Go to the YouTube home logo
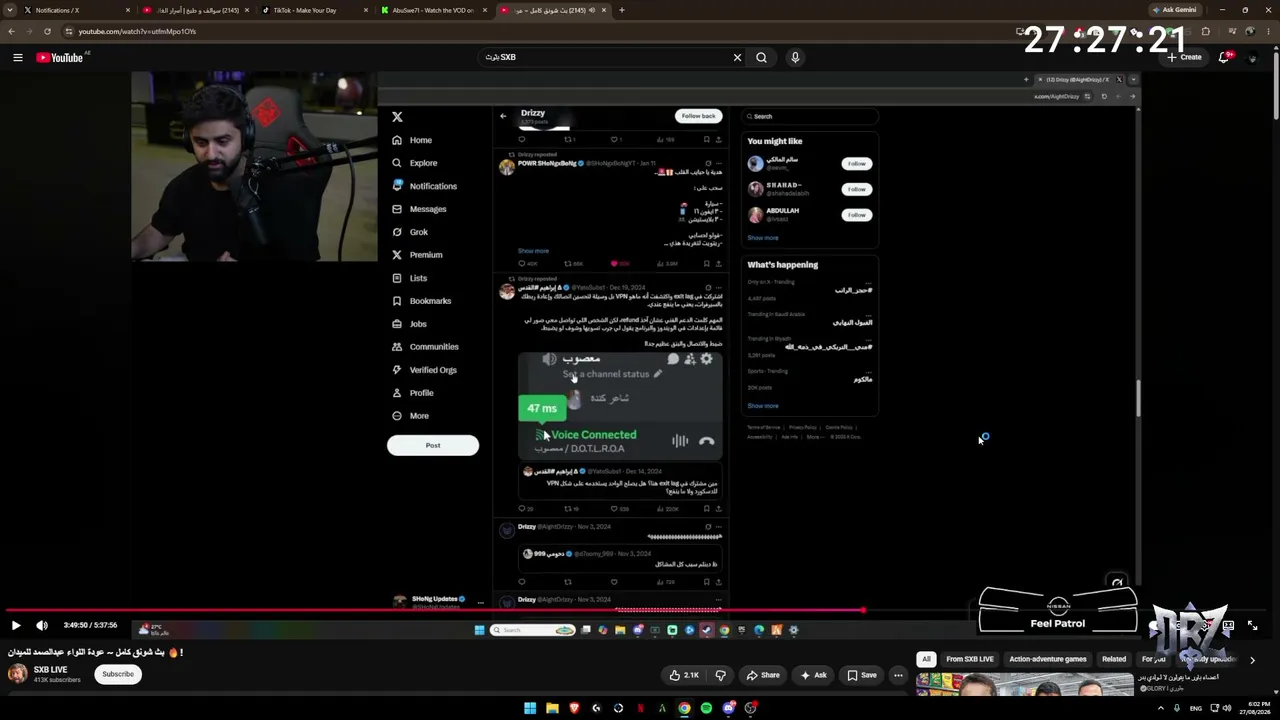The width and height of the screenshot is (1280, 720). [x=60, y=57]
